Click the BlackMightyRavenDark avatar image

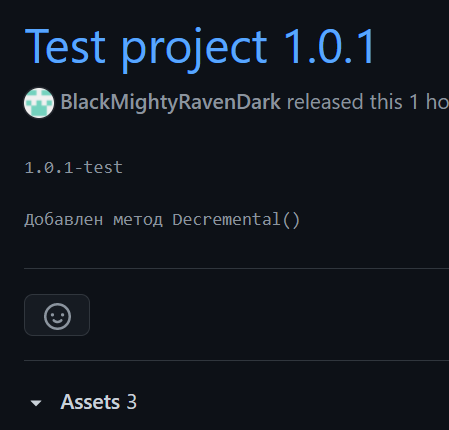click(39, 103)
